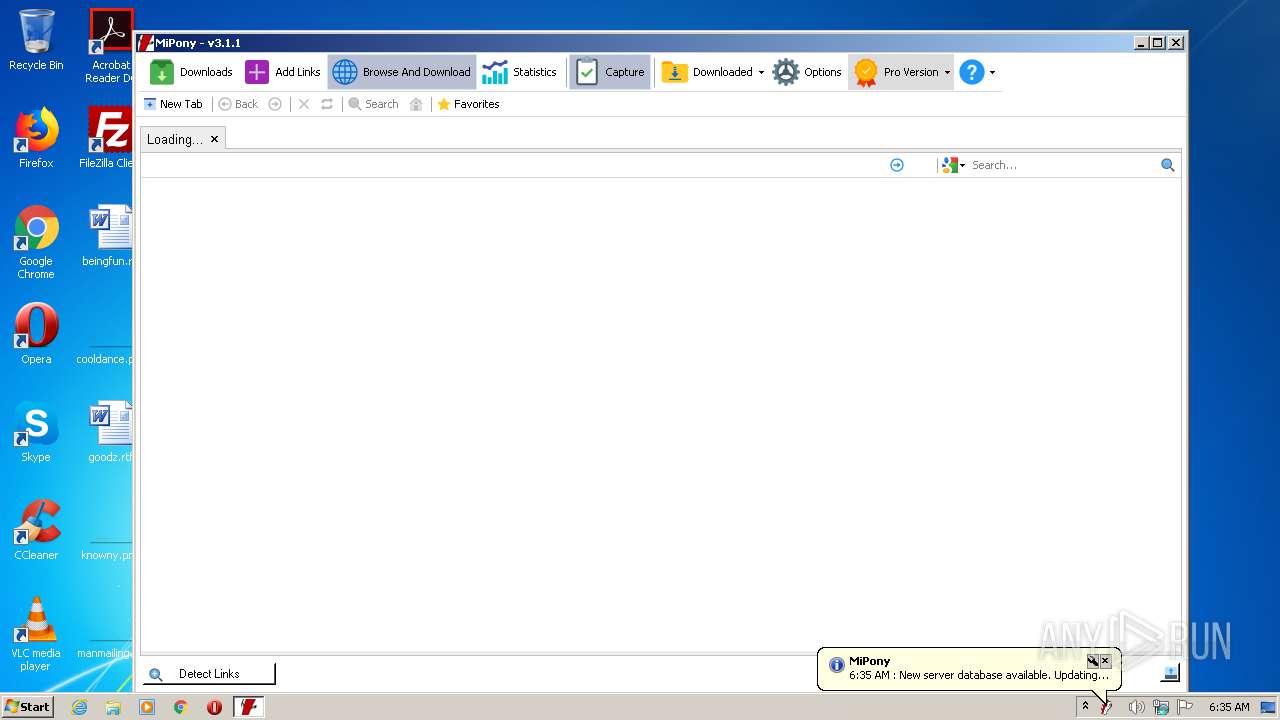
Task: Expand the help dropdown arrow
Action: point(992,72)
